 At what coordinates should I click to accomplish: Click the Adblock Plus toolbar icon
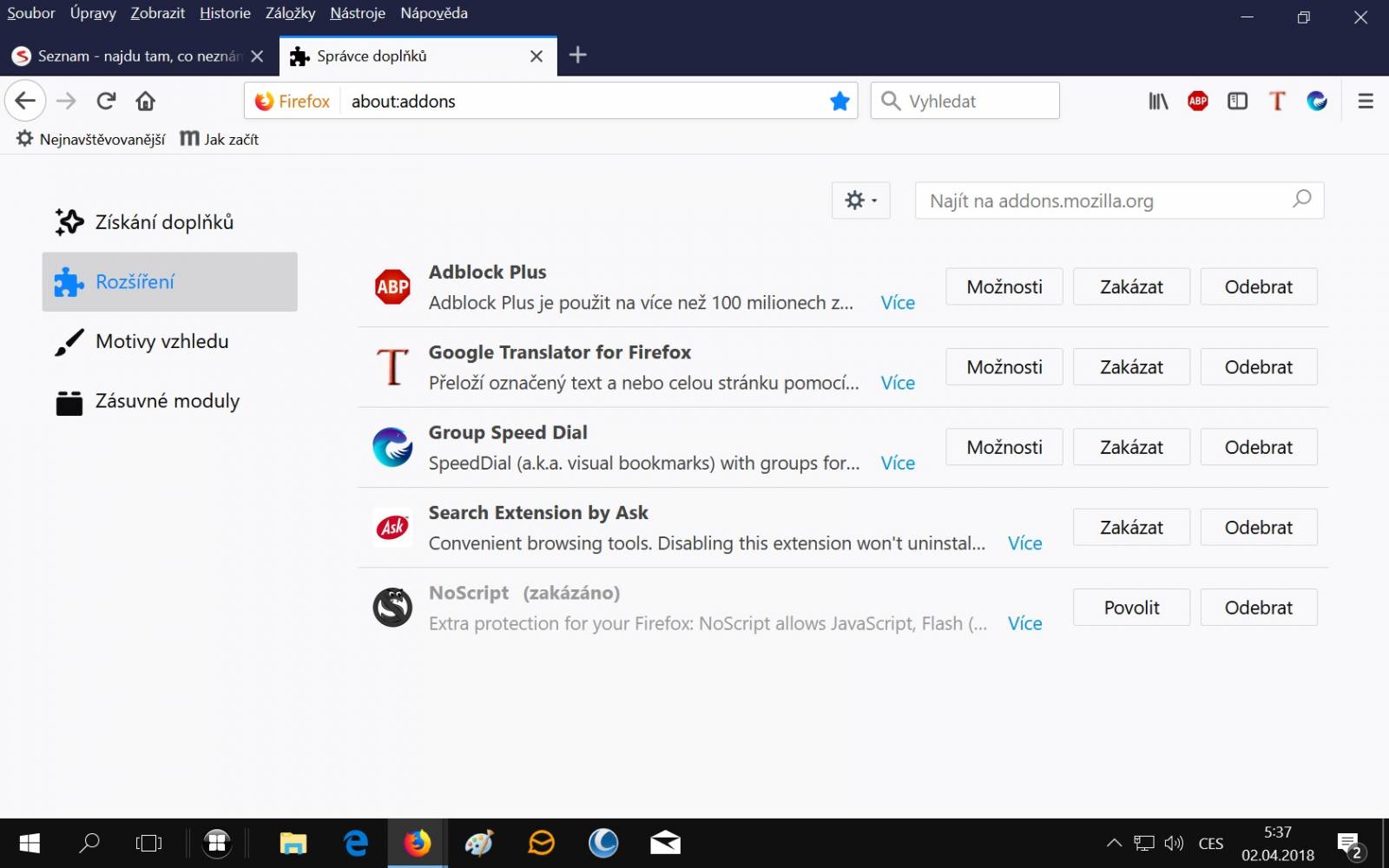tap(1198, 101)
